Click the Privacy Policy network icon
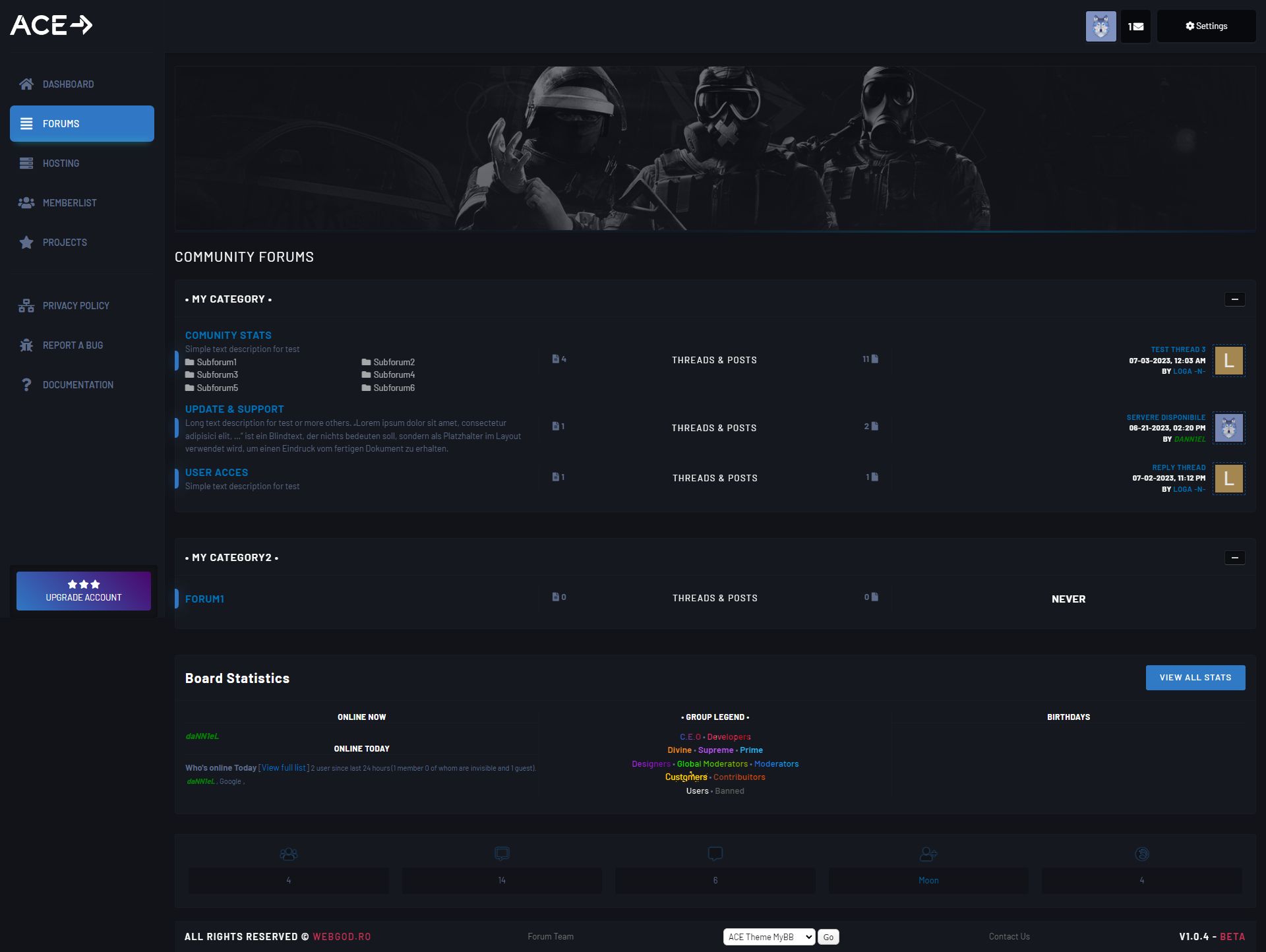Image resolution: width=1266 pixels, height=952 pixels. (x=26, y=306)
